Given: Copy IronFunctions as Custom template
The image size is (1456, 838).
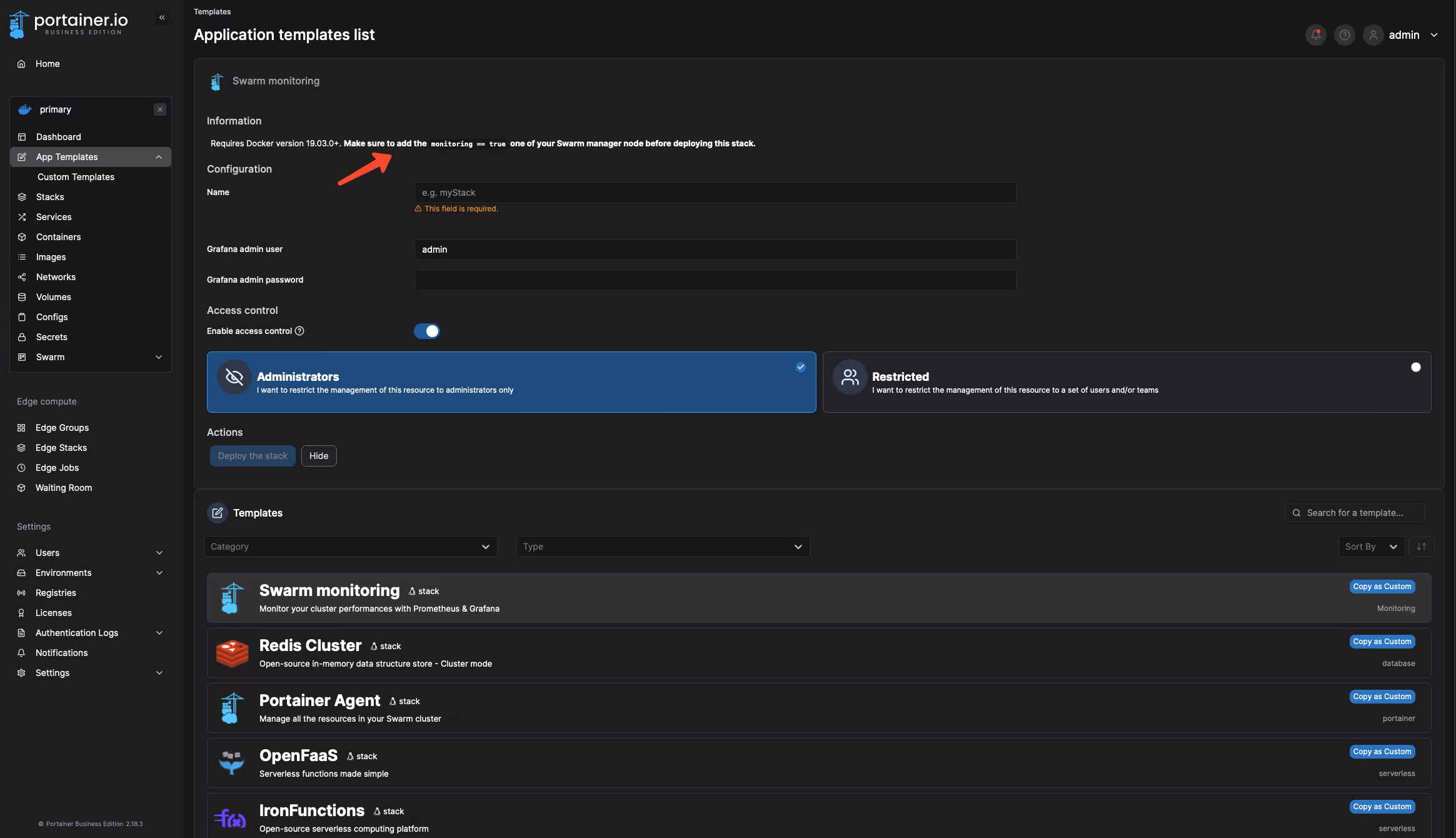Looking at the screenshot, I should (x=1382, y=807).
